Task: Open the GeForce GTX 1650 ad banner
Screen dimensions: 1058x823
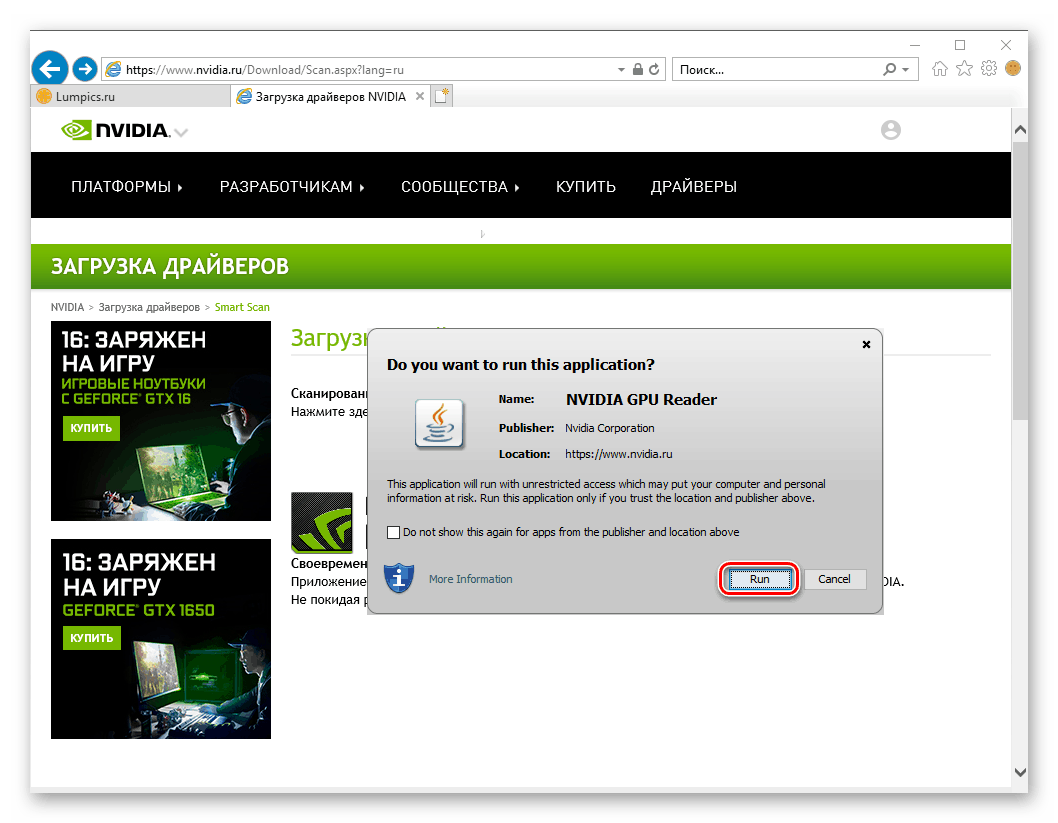Action: tap(161, 639)
